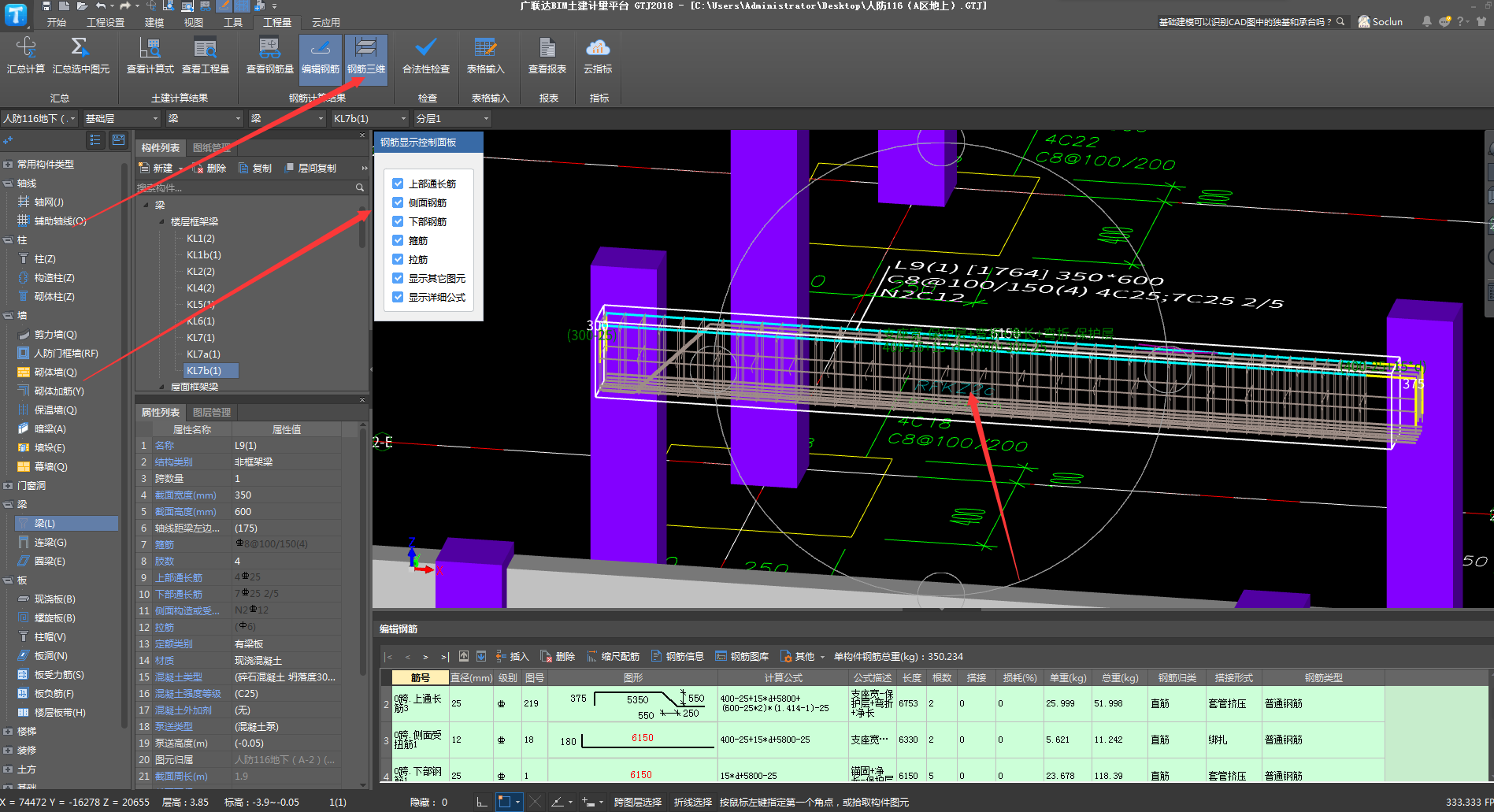The width and height of the screenshot is (1494, 812).
Task: Uncheck 下部钢筋 checkbox
Action: click(x=398, y=221)
